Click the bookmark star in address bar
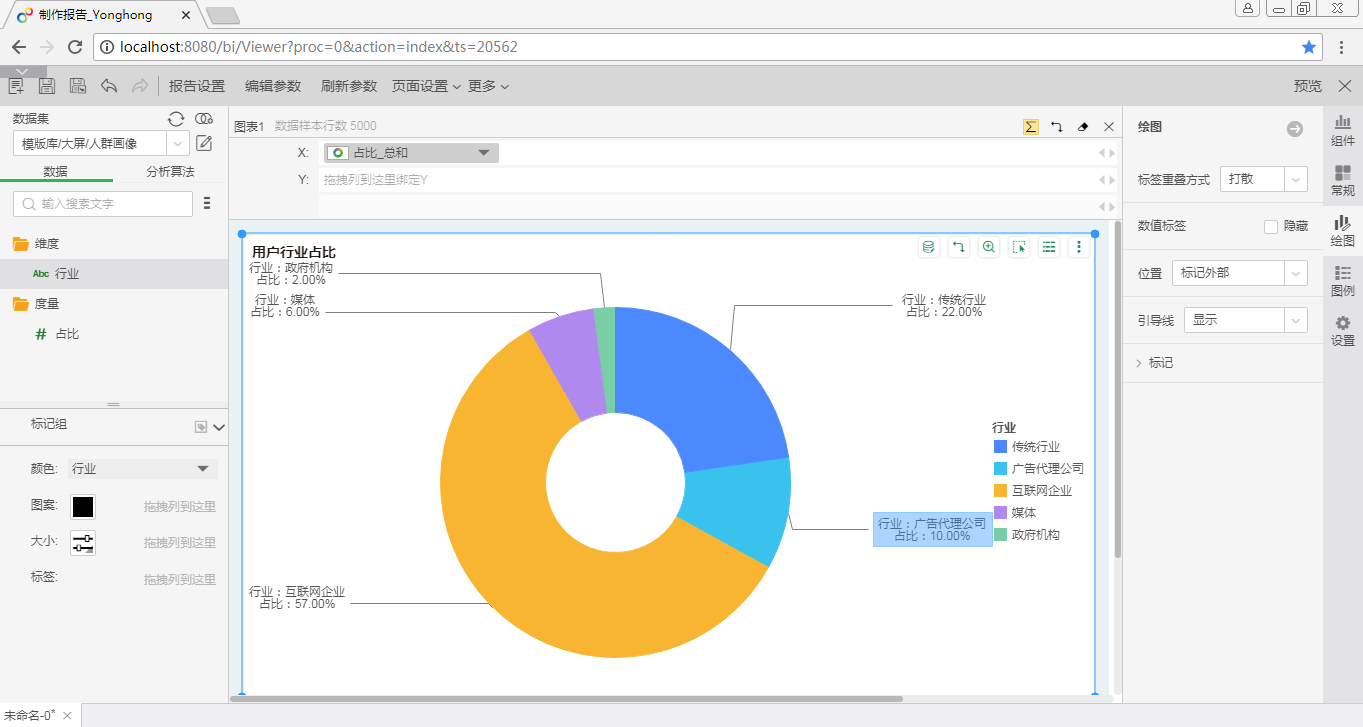Viewport: 1363px width, 727px height. [1309, 47]
